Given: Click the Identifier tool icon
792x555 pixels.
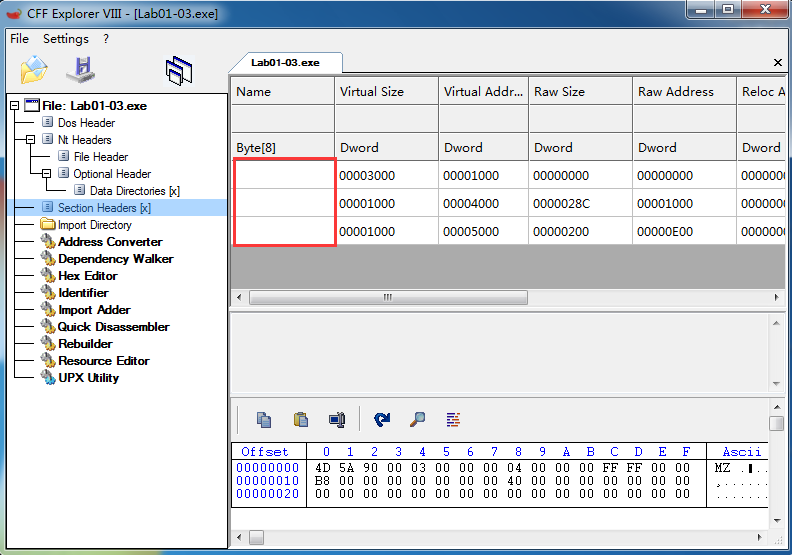Looking at the screenshot, I should (48, 293).
